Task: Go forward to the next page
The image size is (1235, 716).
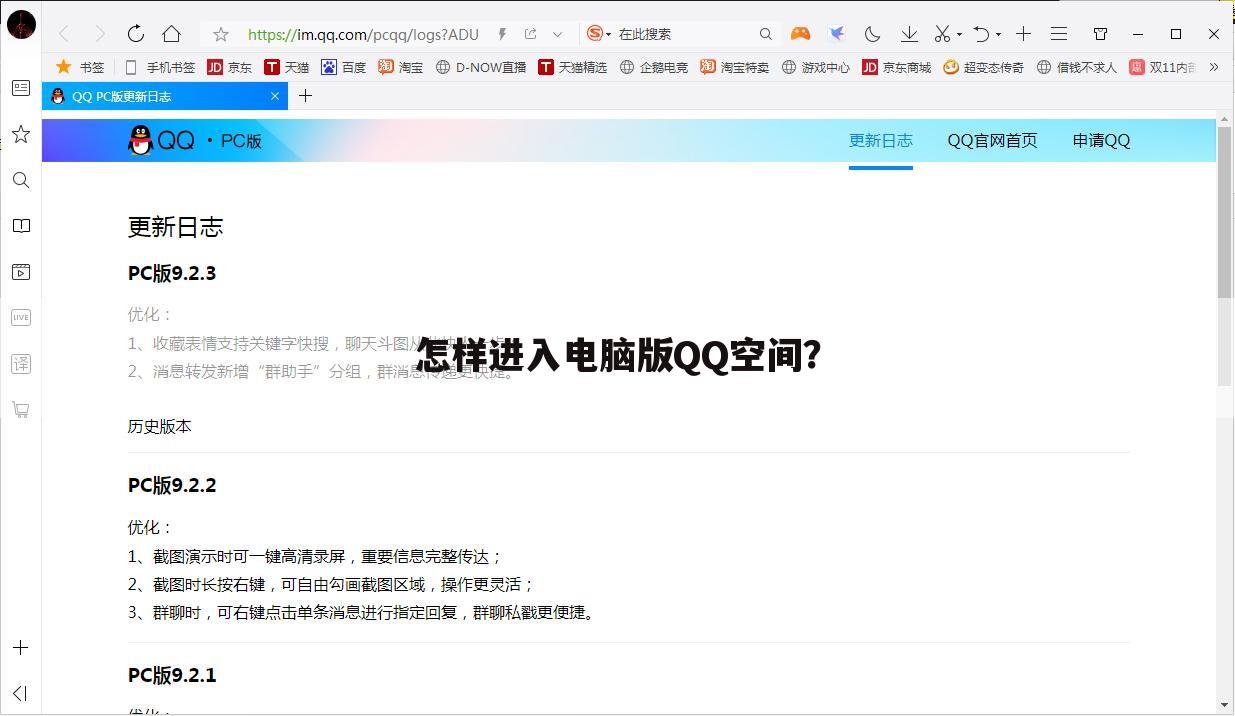Action: click(99, 34)
